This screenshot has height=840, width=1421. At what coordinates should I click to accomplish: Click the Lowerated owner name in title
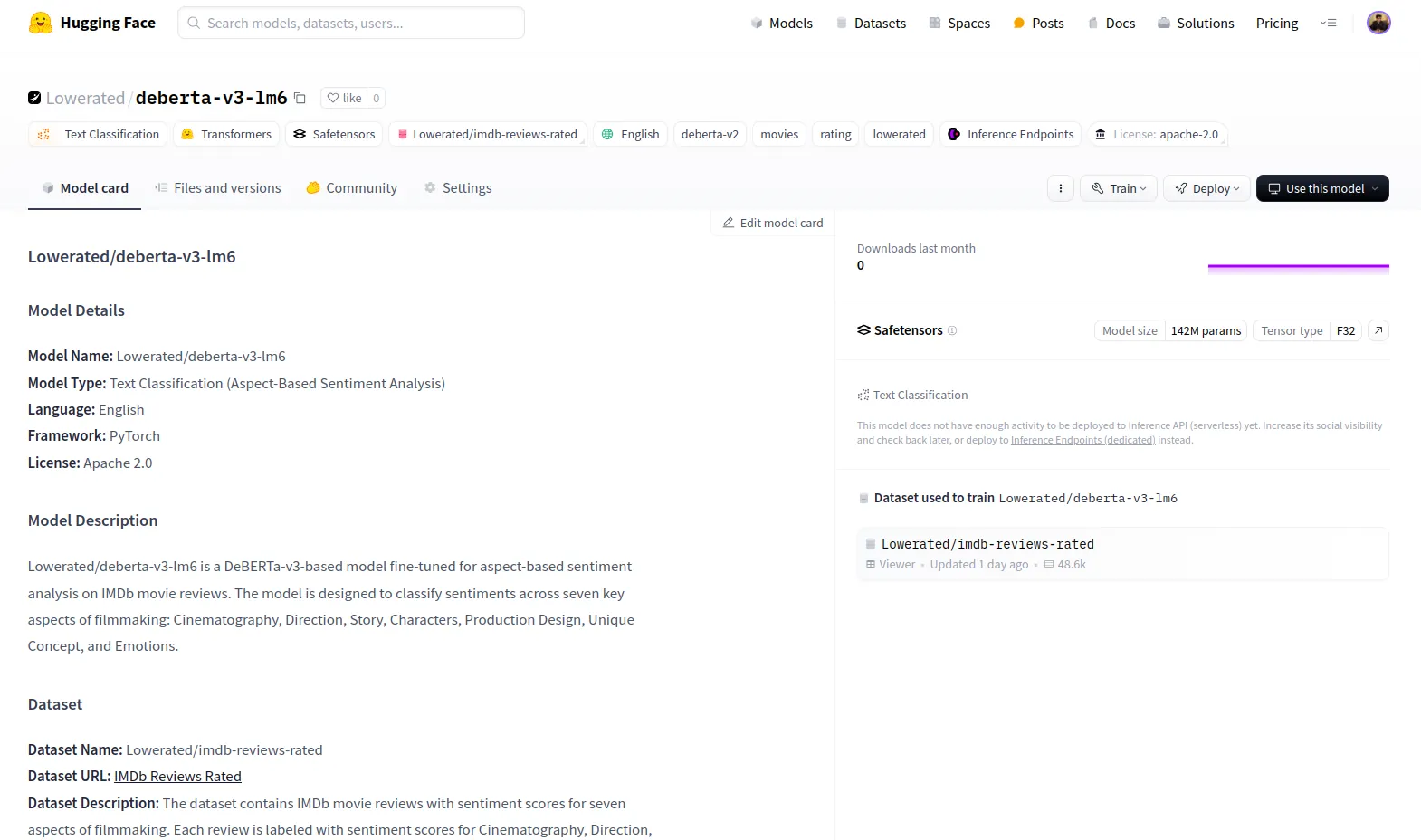coord(85,98)
